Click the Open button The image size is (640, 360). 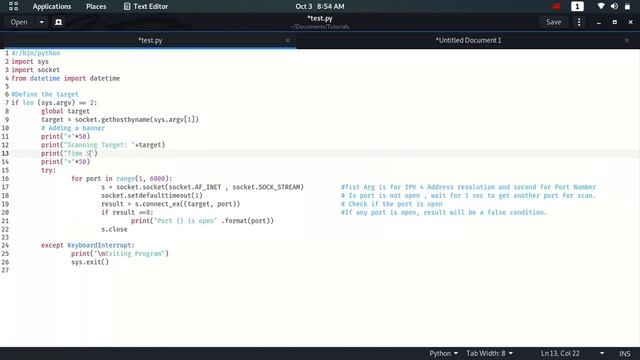pyautogui.click(x=19, y=22)
